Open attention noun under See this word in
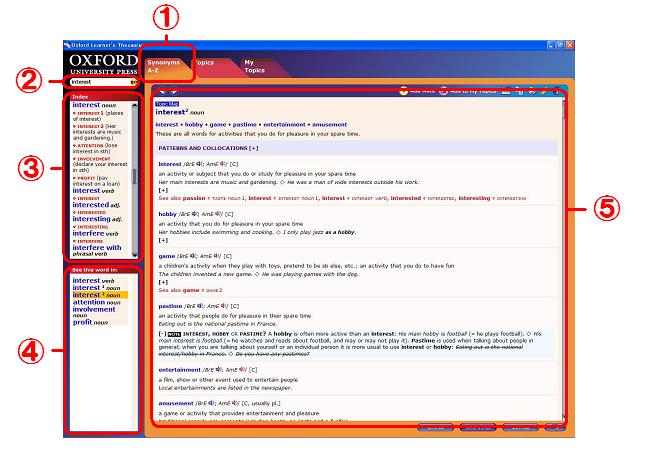 (97, 303)
